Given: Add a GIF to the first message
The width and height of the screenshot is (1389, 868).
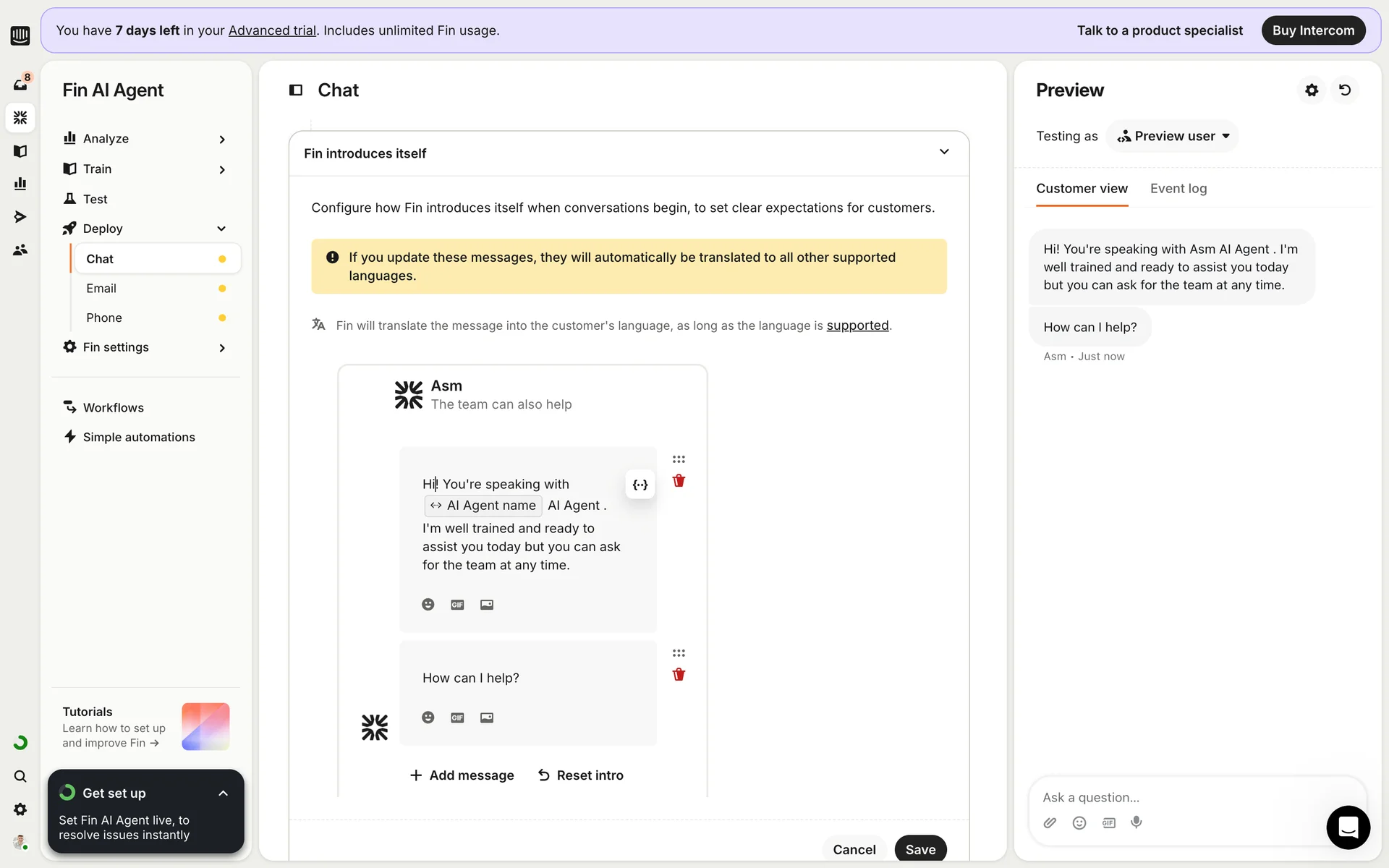Looking at the screenshot, I should click(x=457, y=605).
